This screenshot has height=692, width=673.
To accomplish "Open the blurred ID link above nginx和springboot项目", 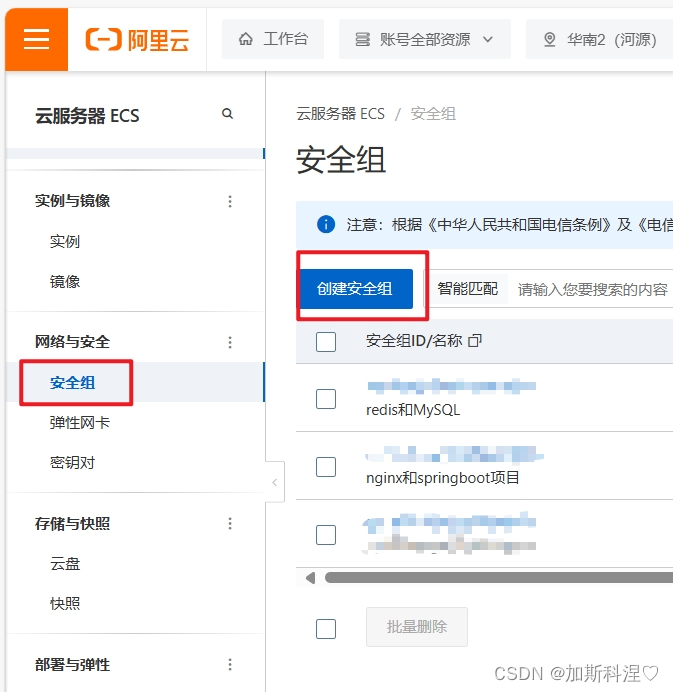I will point(455,454).
